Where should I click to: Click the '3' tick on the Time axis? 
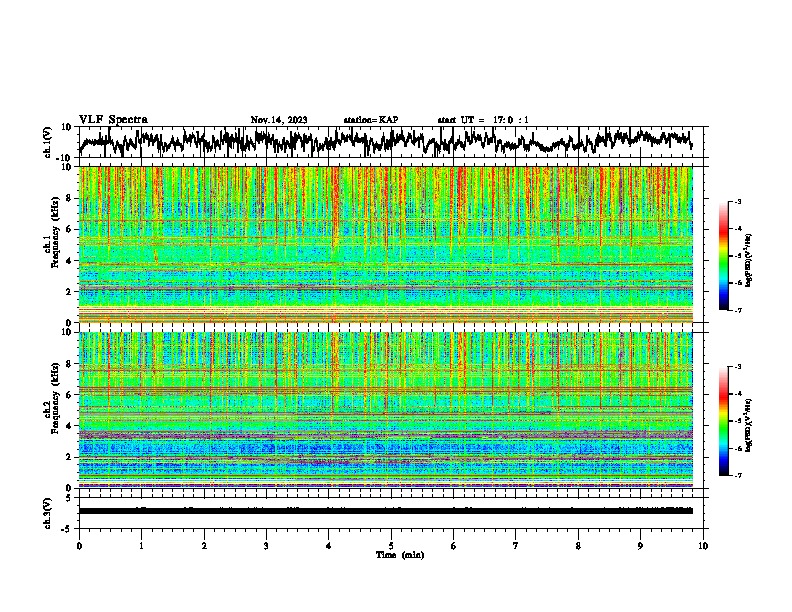(266, 546)
